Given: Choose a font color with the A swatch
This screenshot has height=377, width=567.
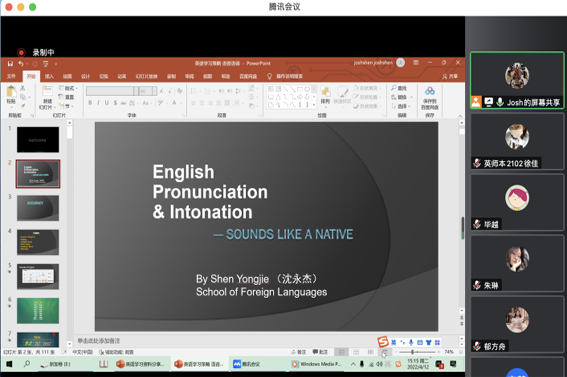Looking at the screenshot, I should 174,103.
